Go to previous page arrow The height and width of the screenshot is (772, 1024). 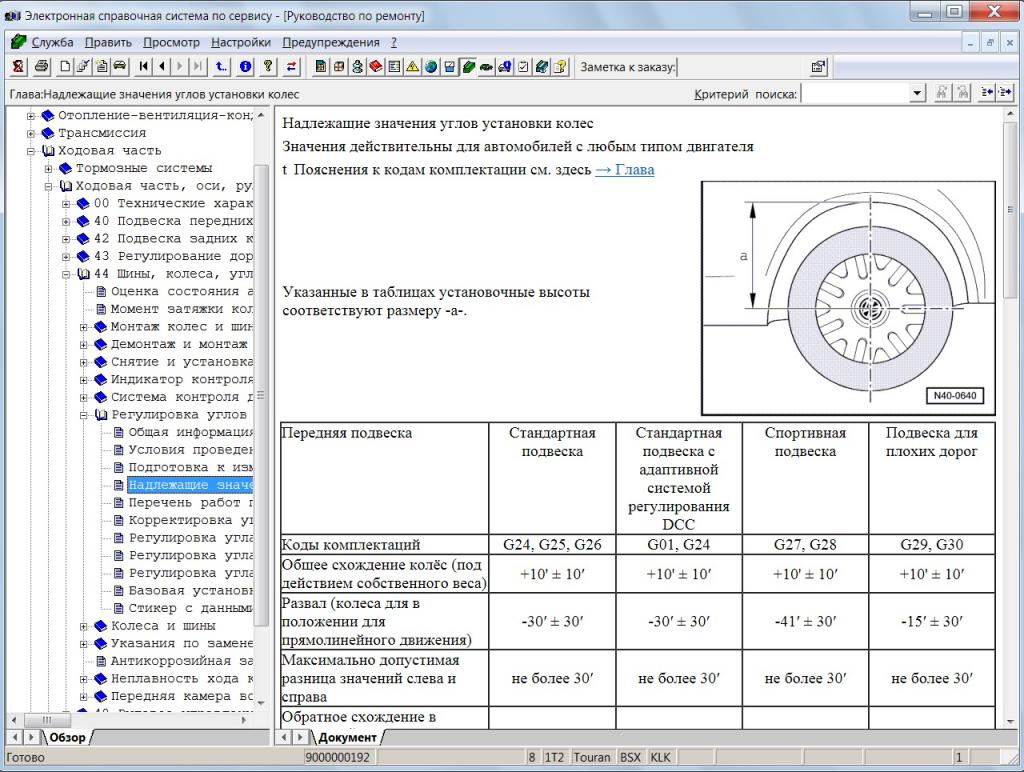click(x=162, y=66)
